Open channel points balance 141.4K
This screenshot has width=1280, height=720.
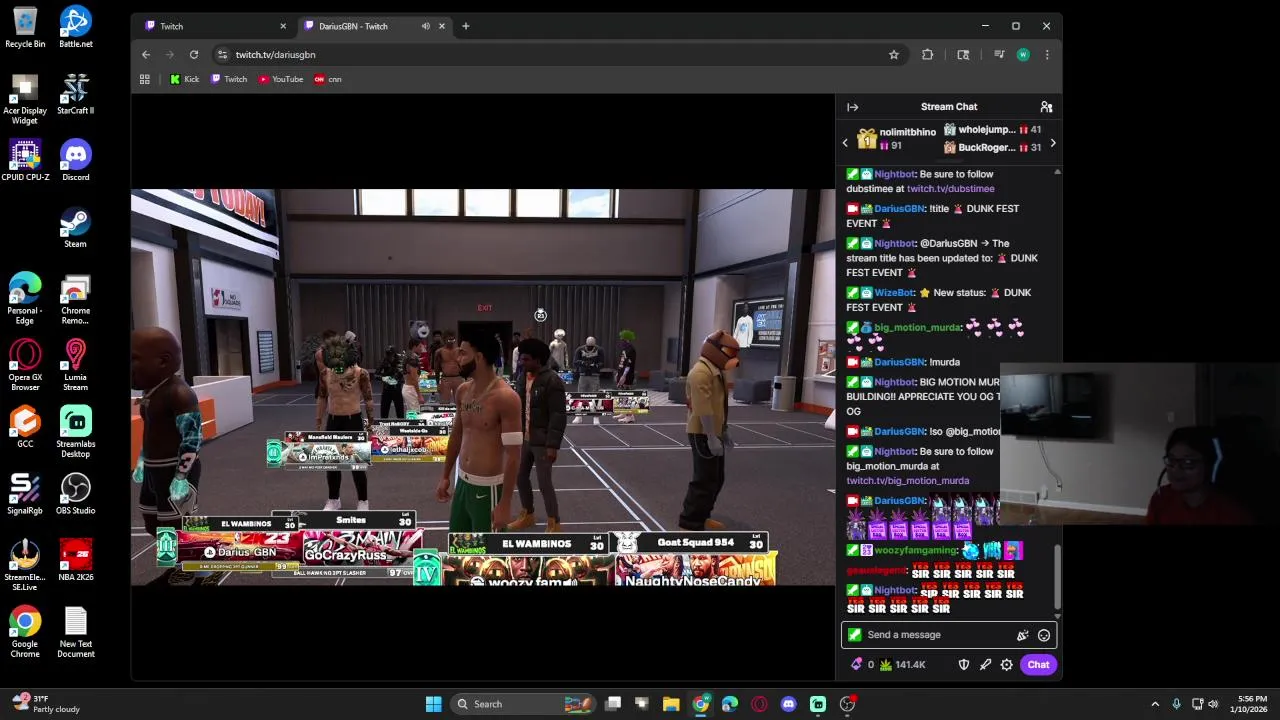pos(903,665)
